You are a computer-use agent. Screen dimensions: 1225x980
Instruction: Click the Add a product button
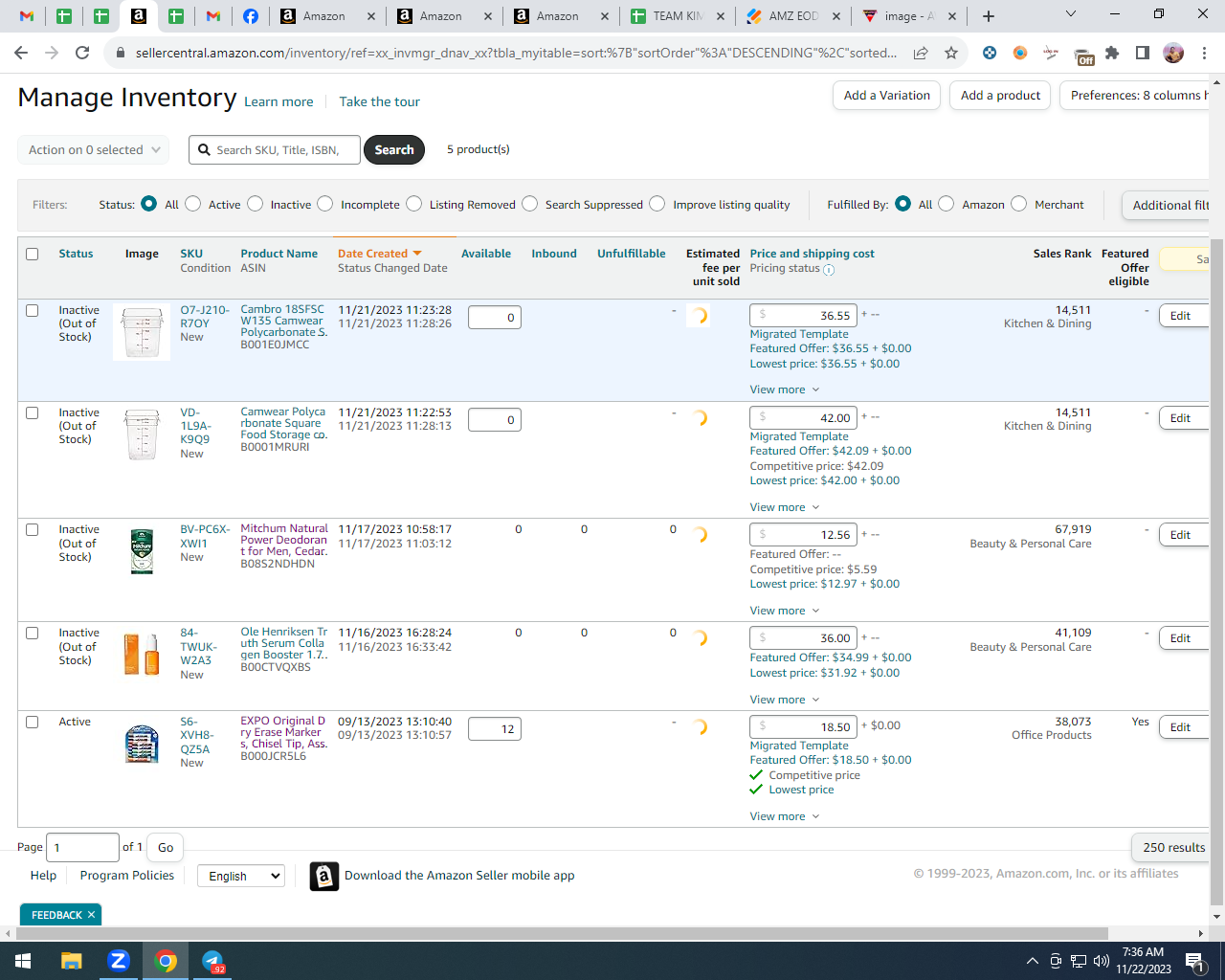coord(1000,96)
